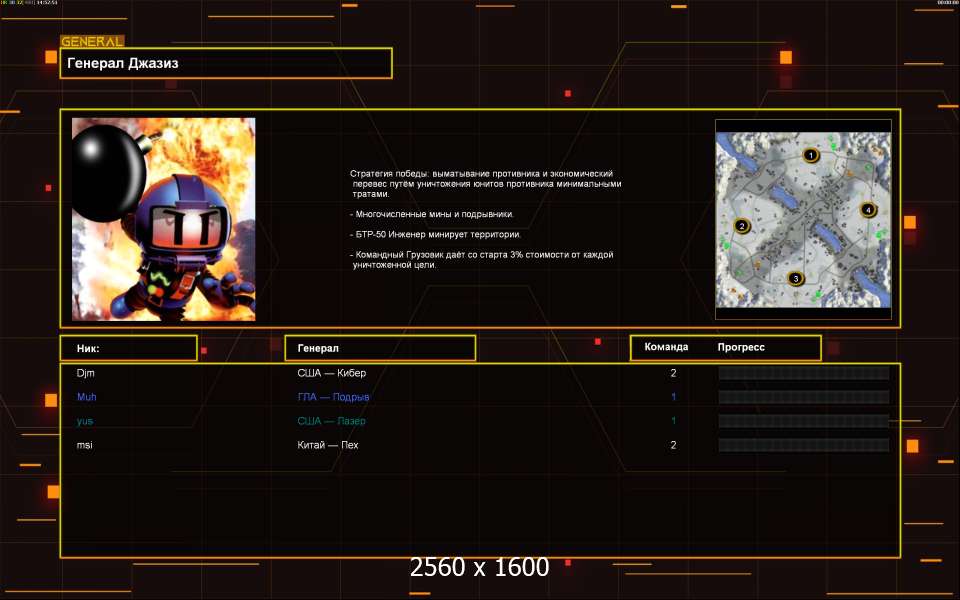Click the ГЛА — Подрыв general entry
The height and width of the screenshot is (600, 960).
pos(333,397)
